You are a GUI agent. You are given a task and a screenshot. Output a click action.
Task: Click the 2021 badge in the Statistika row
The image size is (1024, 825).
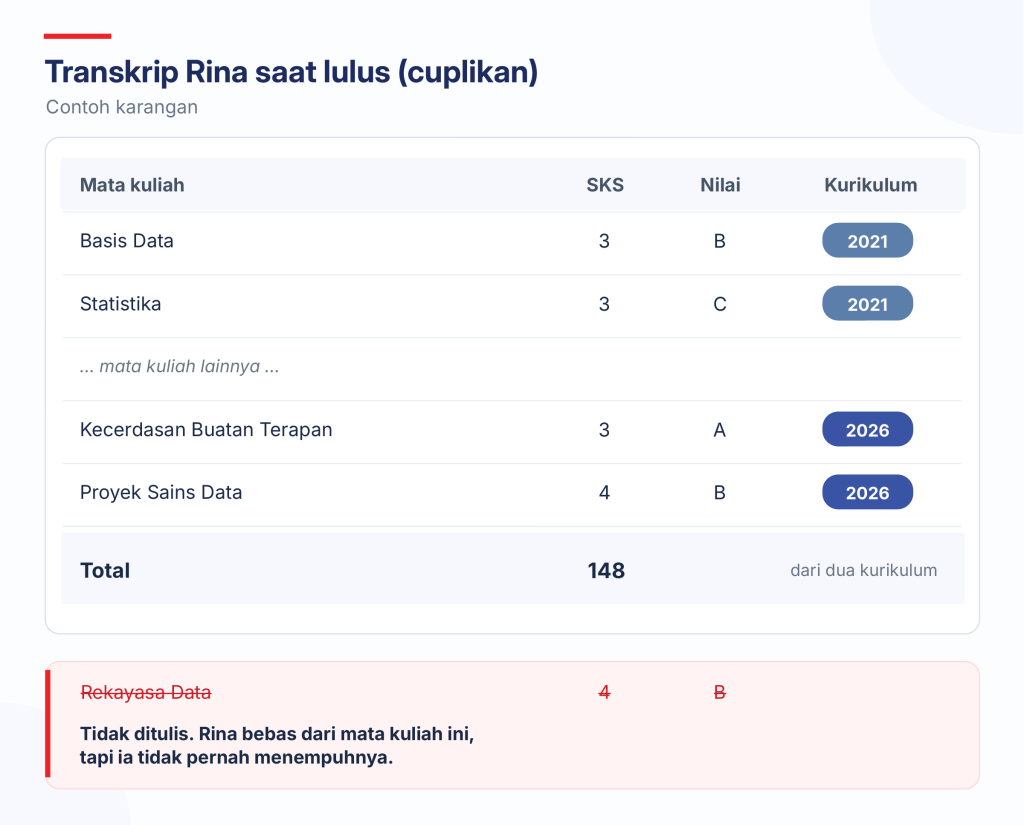[x=867, y=303]
